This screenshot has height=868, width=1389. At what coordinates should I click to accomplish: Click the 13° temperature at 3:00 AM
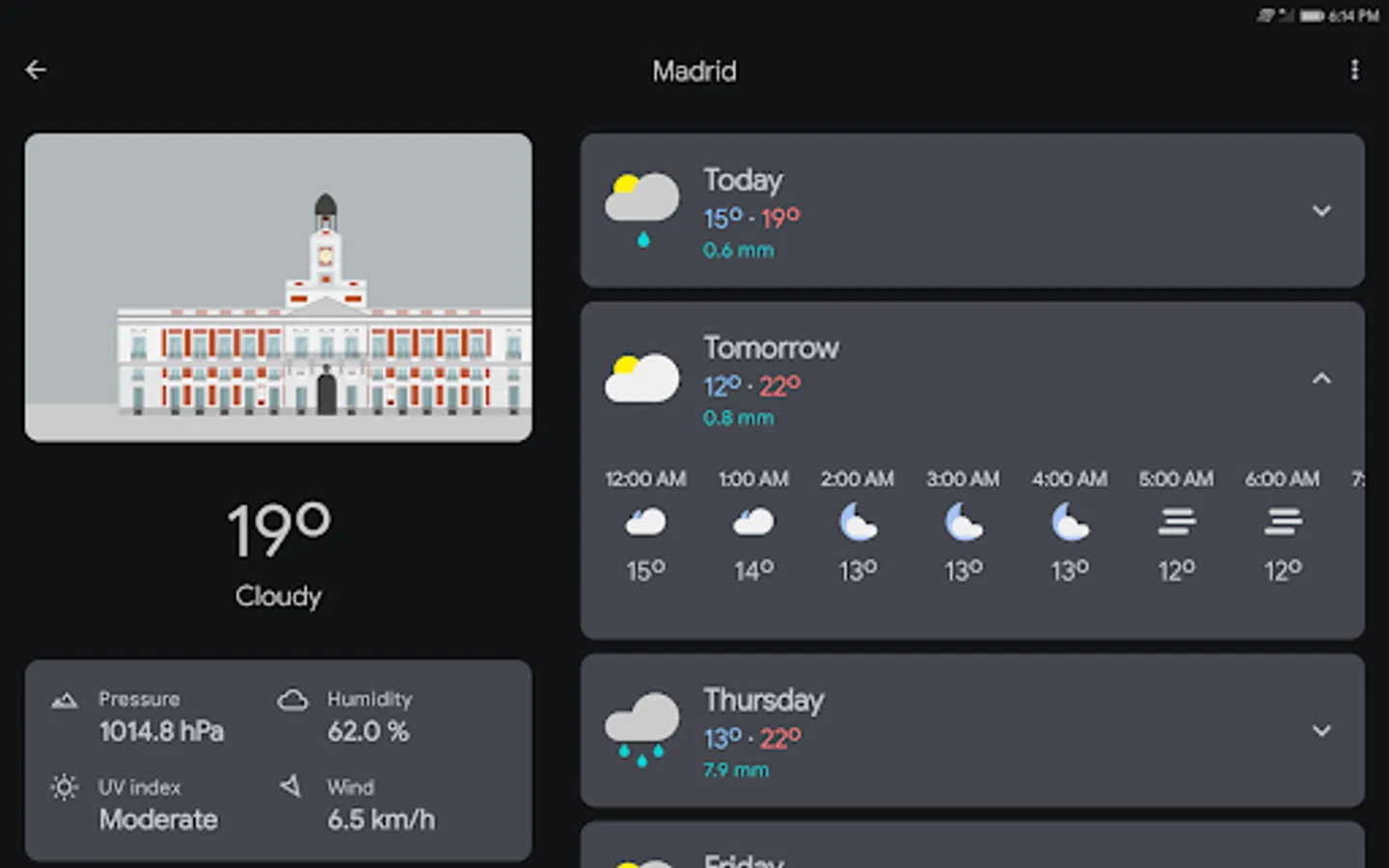[964, 571]
